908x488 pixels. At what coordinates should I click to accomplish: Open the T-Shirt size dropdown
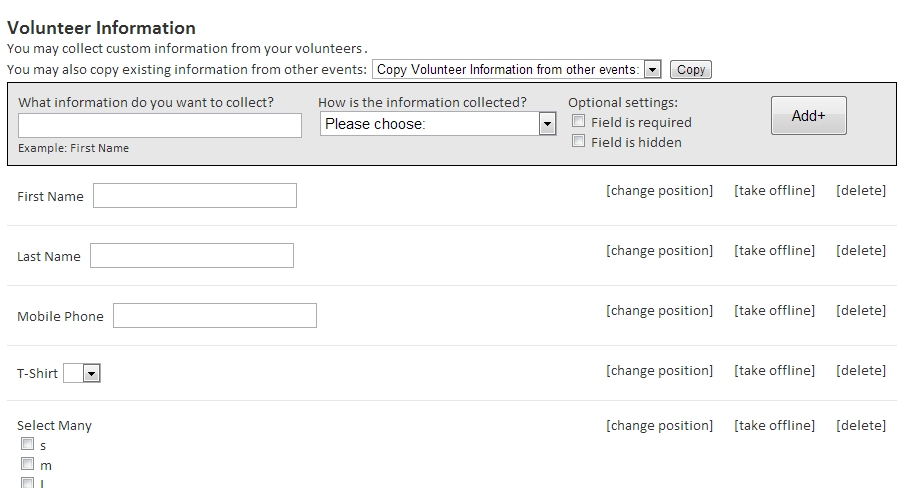pos(82,373)
